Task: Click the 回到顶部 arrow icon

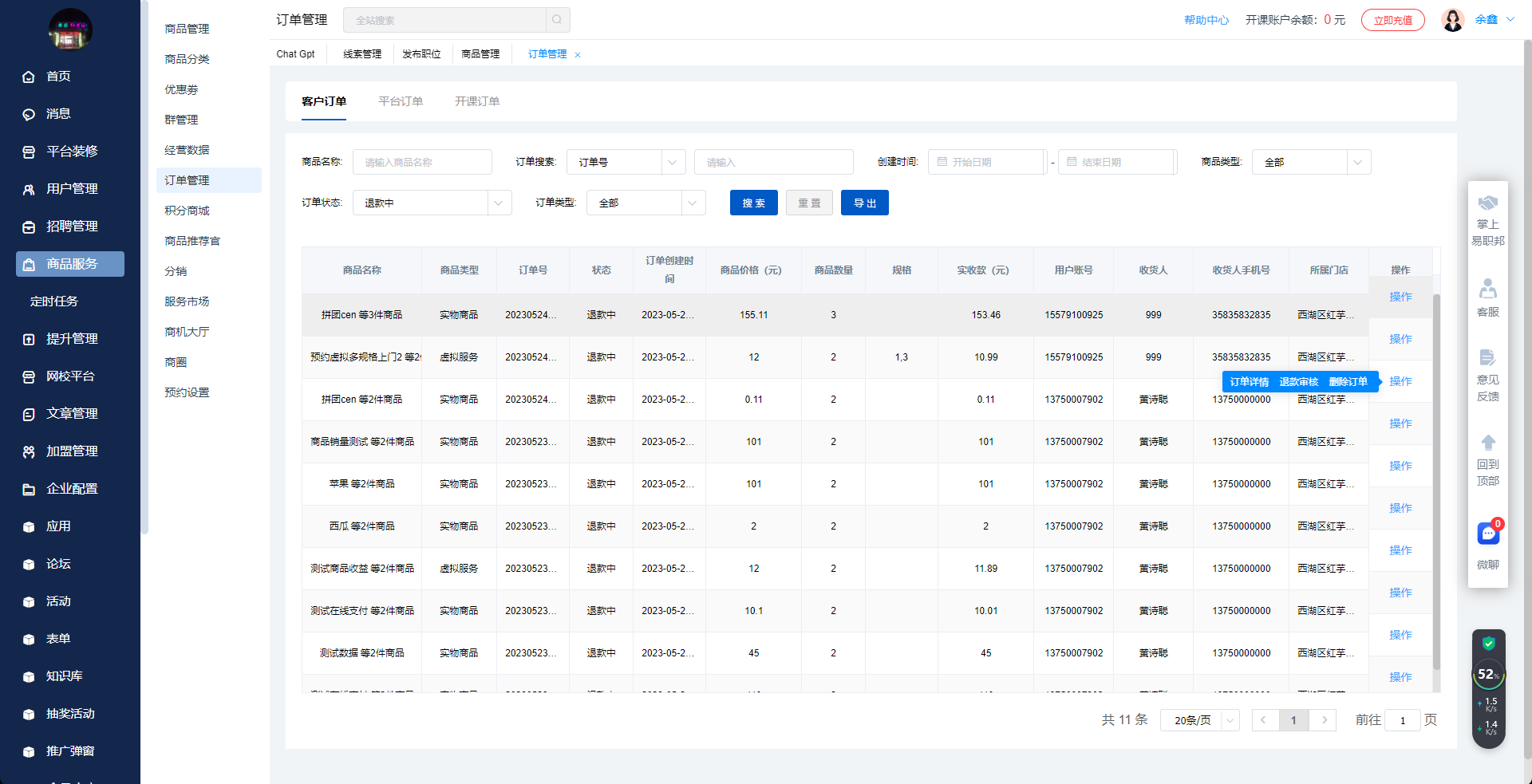Action: [x=1488, y=443]
